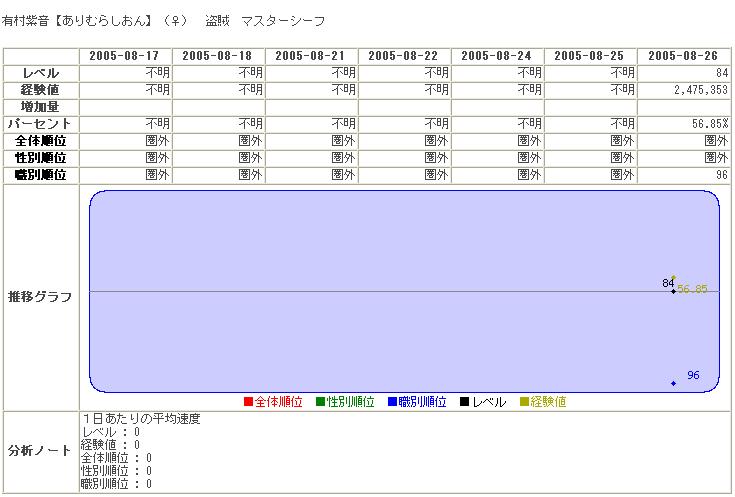The width and height of the screenshot is (735, 497).
Task: Click job rank value 96 in table
Action: (722, 175)
